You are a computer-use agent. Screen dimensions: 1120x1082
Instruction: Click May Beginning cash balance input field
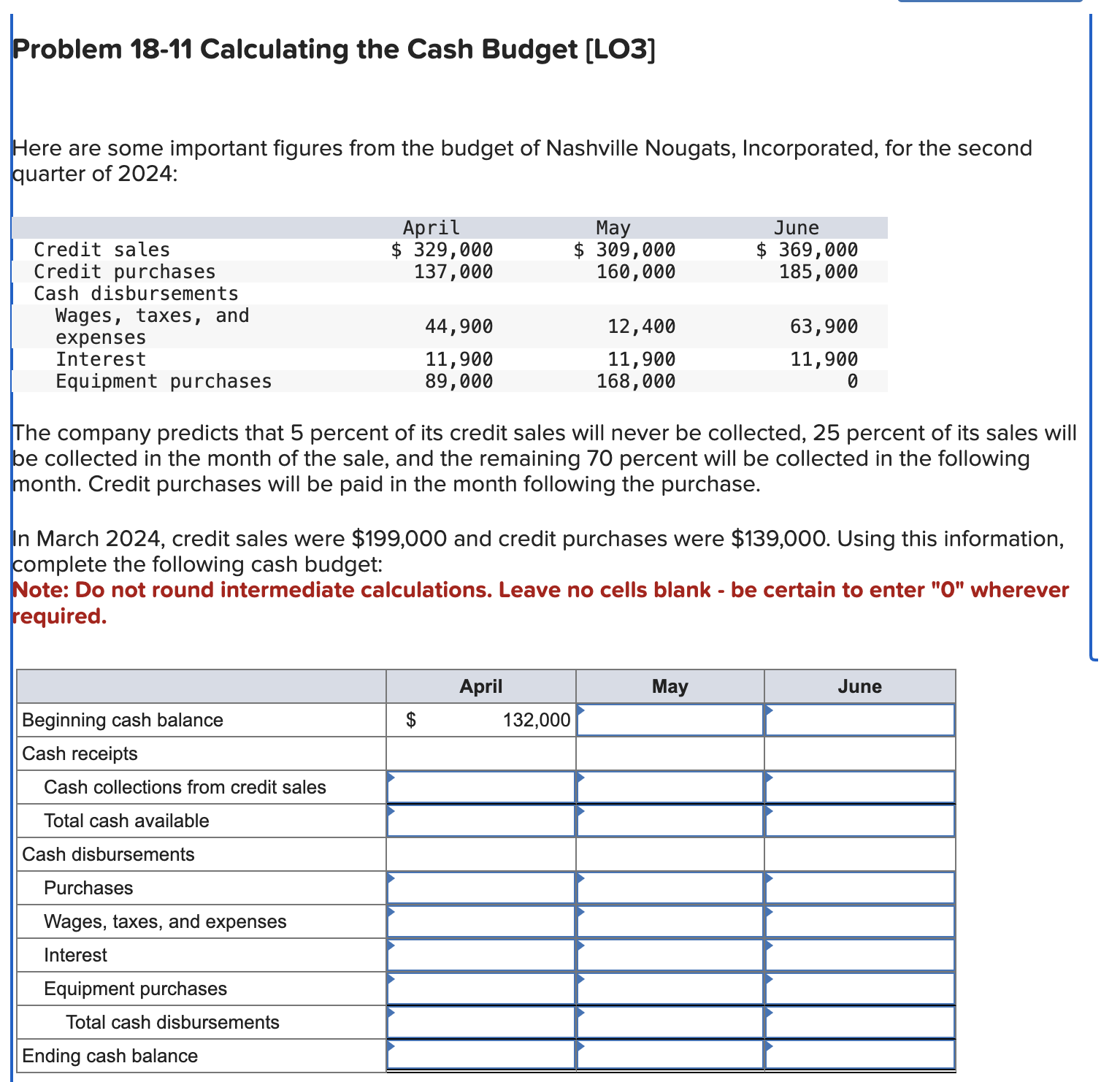pyautogui.click(x=670, y=721)
